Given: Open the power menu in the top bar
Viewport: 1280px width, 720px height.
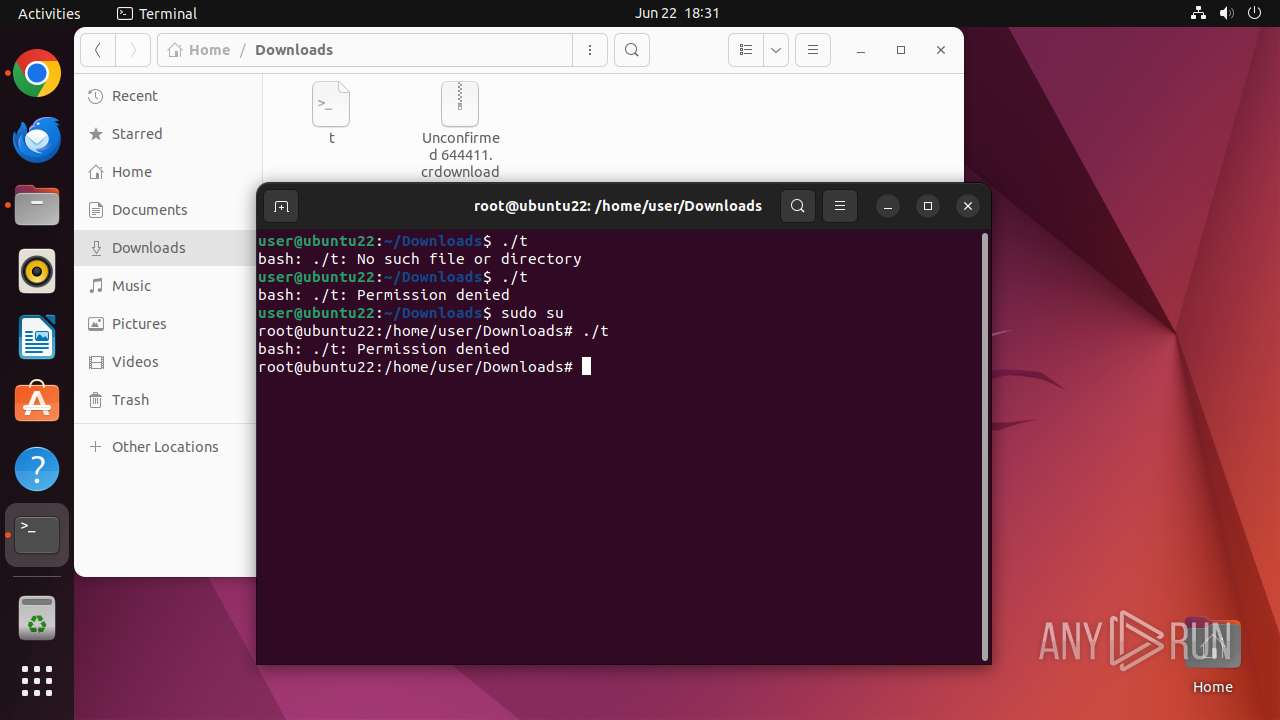Looking at the screenshot, I should (x=1255, y=13).
